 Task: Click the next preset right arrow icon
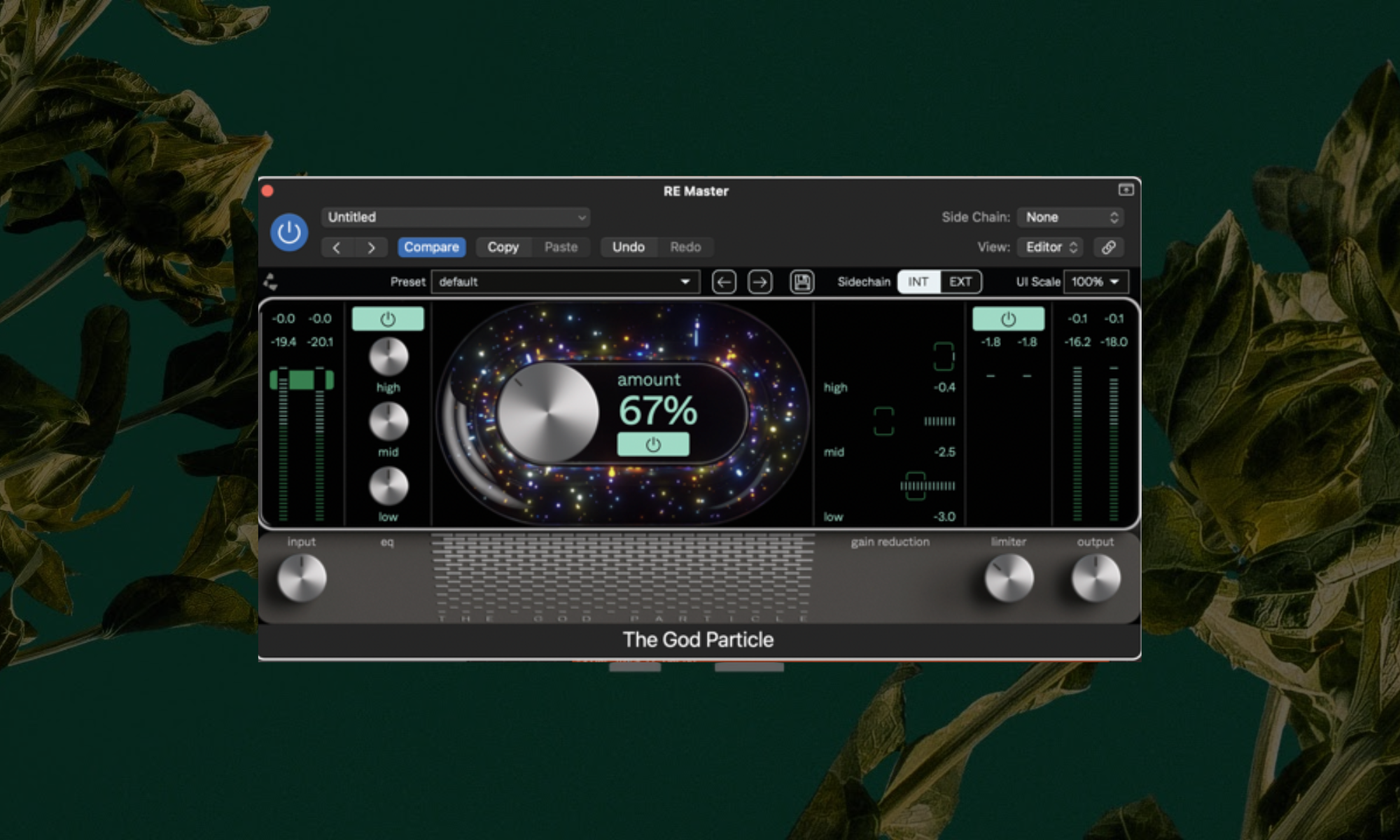coord(759,281)
